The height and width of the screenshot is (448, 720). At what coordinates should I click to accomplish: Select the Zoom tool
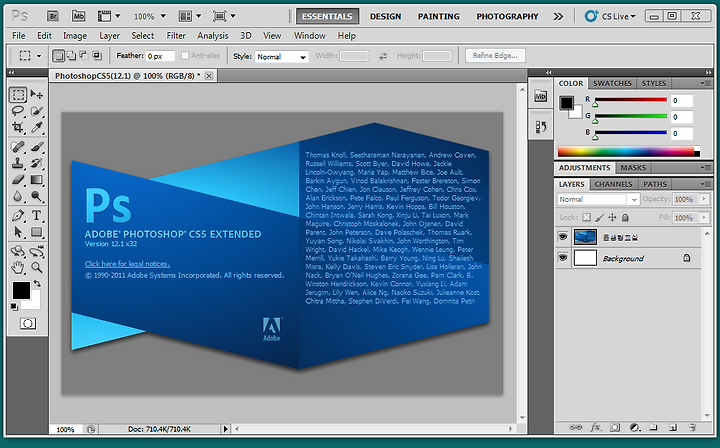point(37,267)
